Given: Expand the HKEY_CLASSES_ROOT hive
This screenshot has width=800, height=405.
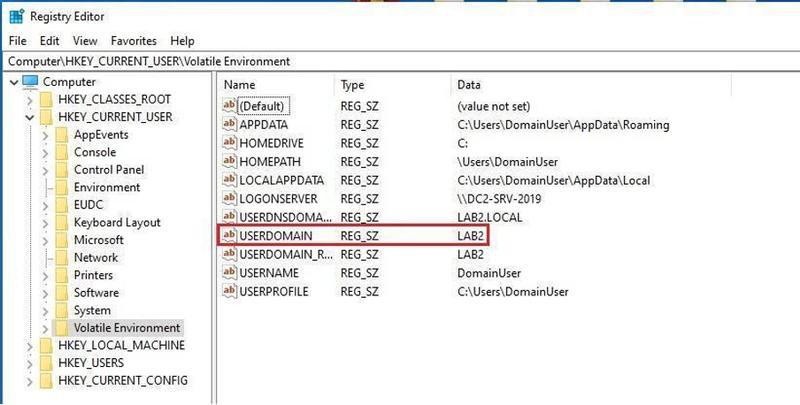Looking at the screenshot, I should pyautogui.click(x=30, y=100).
